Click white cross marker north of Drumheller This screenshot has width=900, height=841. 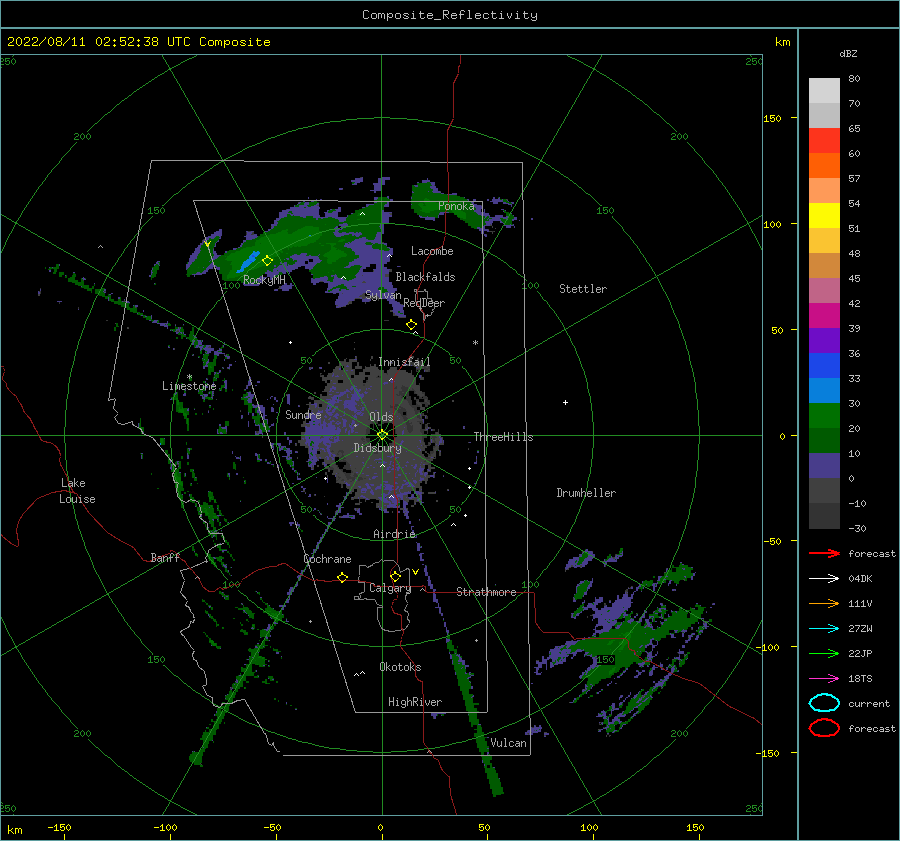[x=565, y=402]
